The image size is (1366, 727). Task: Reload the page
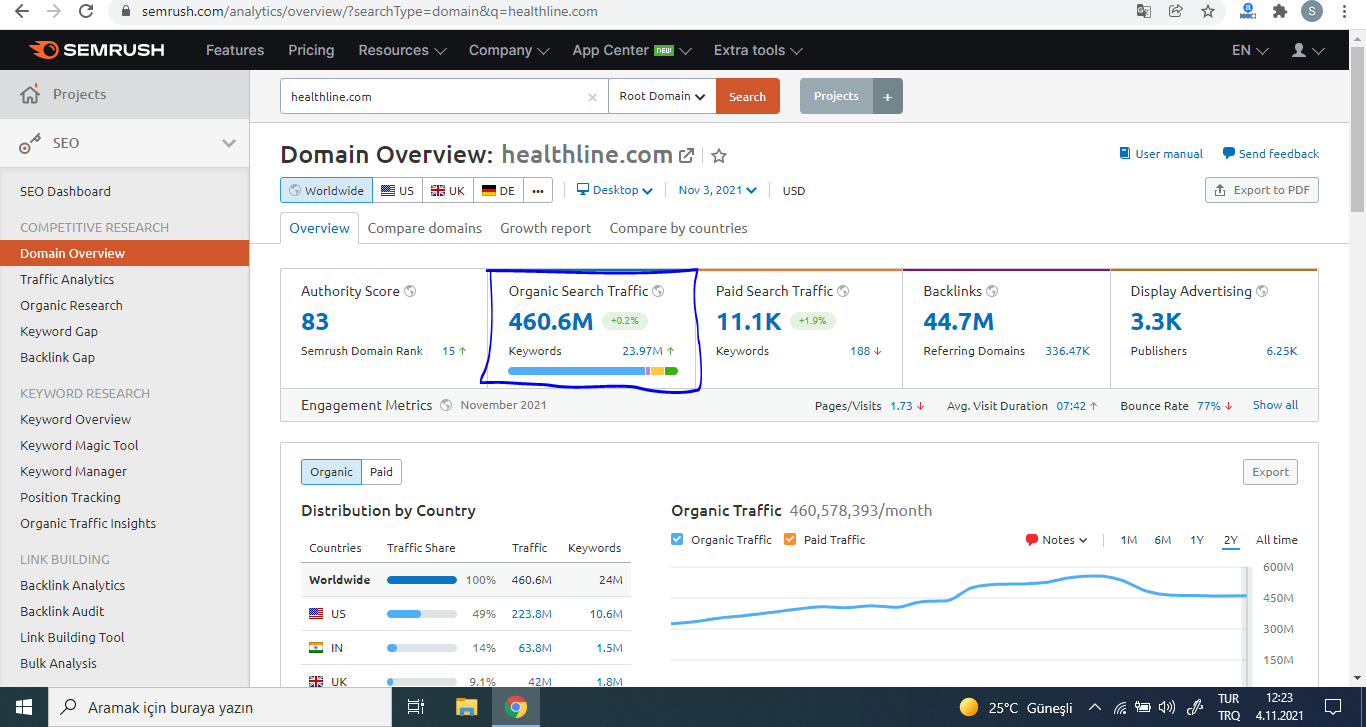click(86, 11)
